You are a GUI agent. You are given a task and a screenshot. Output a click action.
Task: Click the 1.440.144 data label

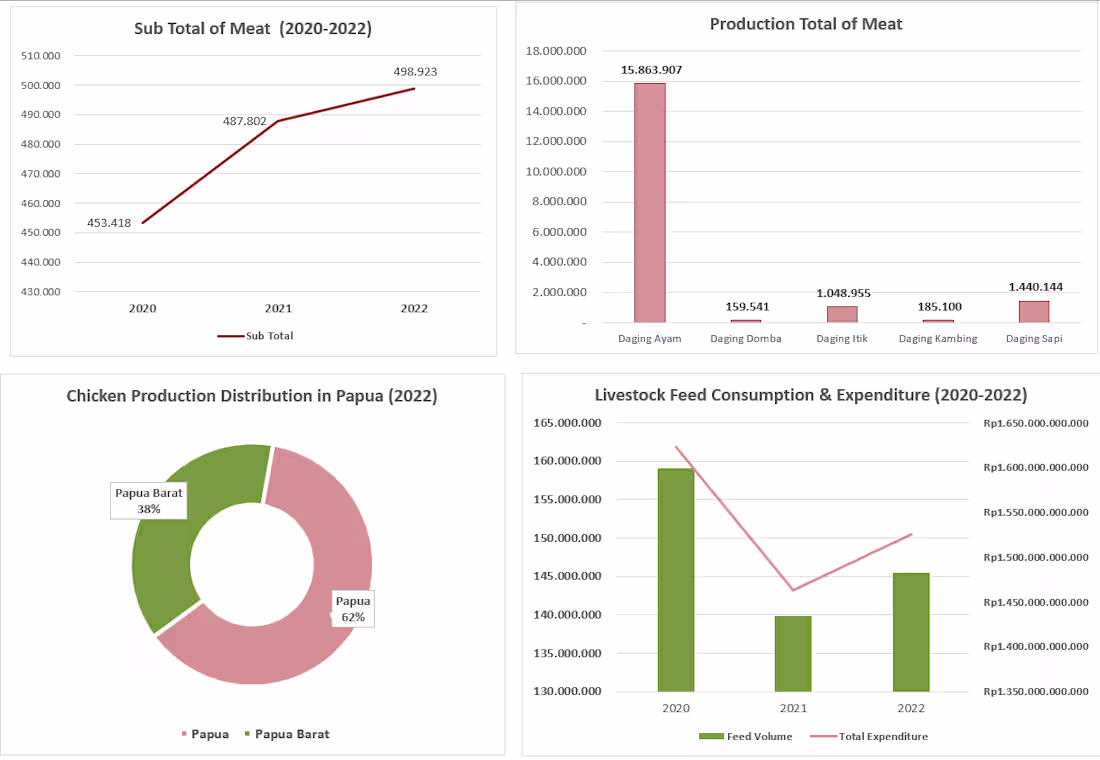[x=1035, y=287]
